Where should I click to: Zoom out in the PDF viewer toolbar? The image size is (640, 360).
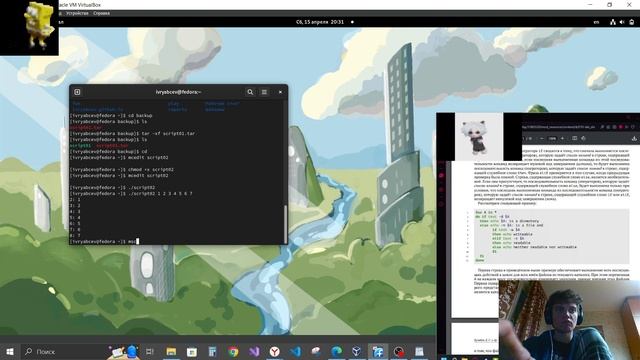pos(542,138)
